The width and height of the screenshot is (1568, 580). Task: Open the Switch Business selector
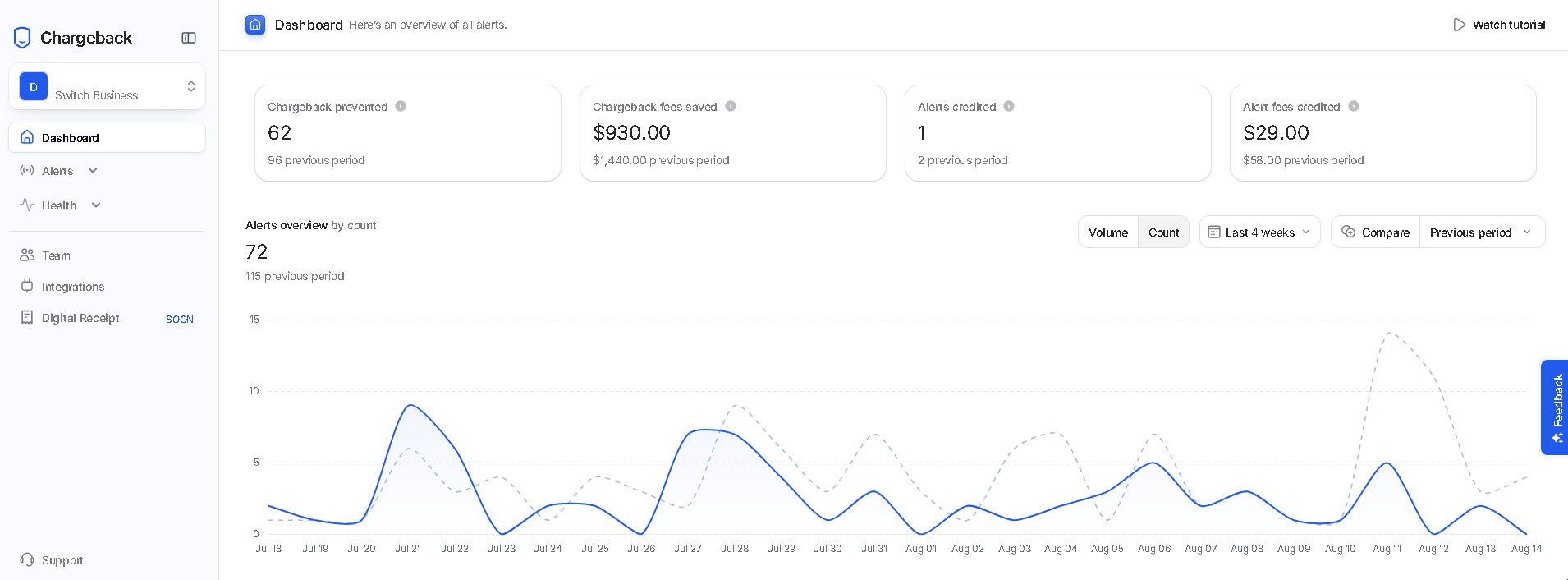(x=107, y=87)
